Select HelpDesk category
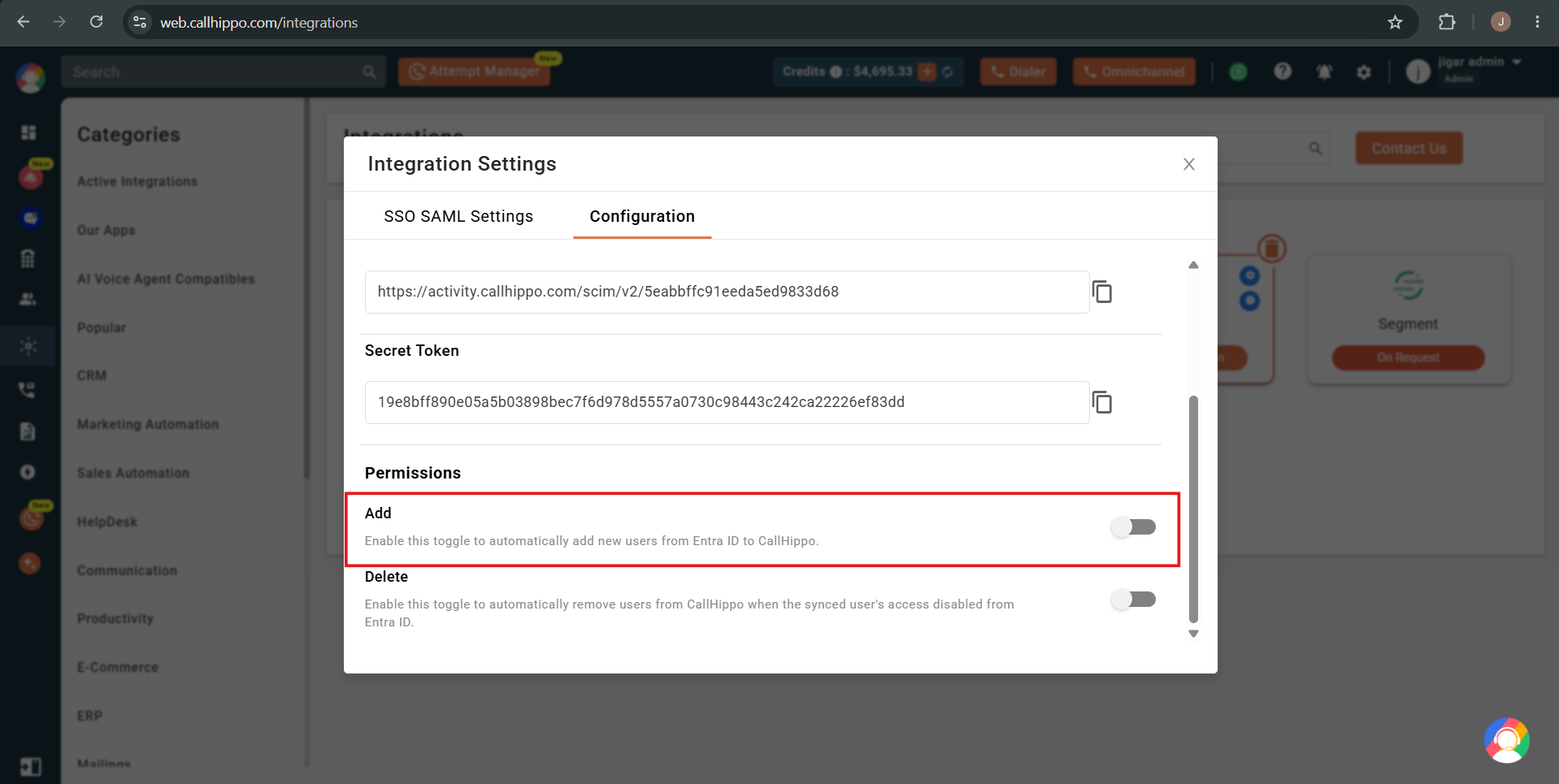Screen dimensions: 1559x784 coord(106,522)
